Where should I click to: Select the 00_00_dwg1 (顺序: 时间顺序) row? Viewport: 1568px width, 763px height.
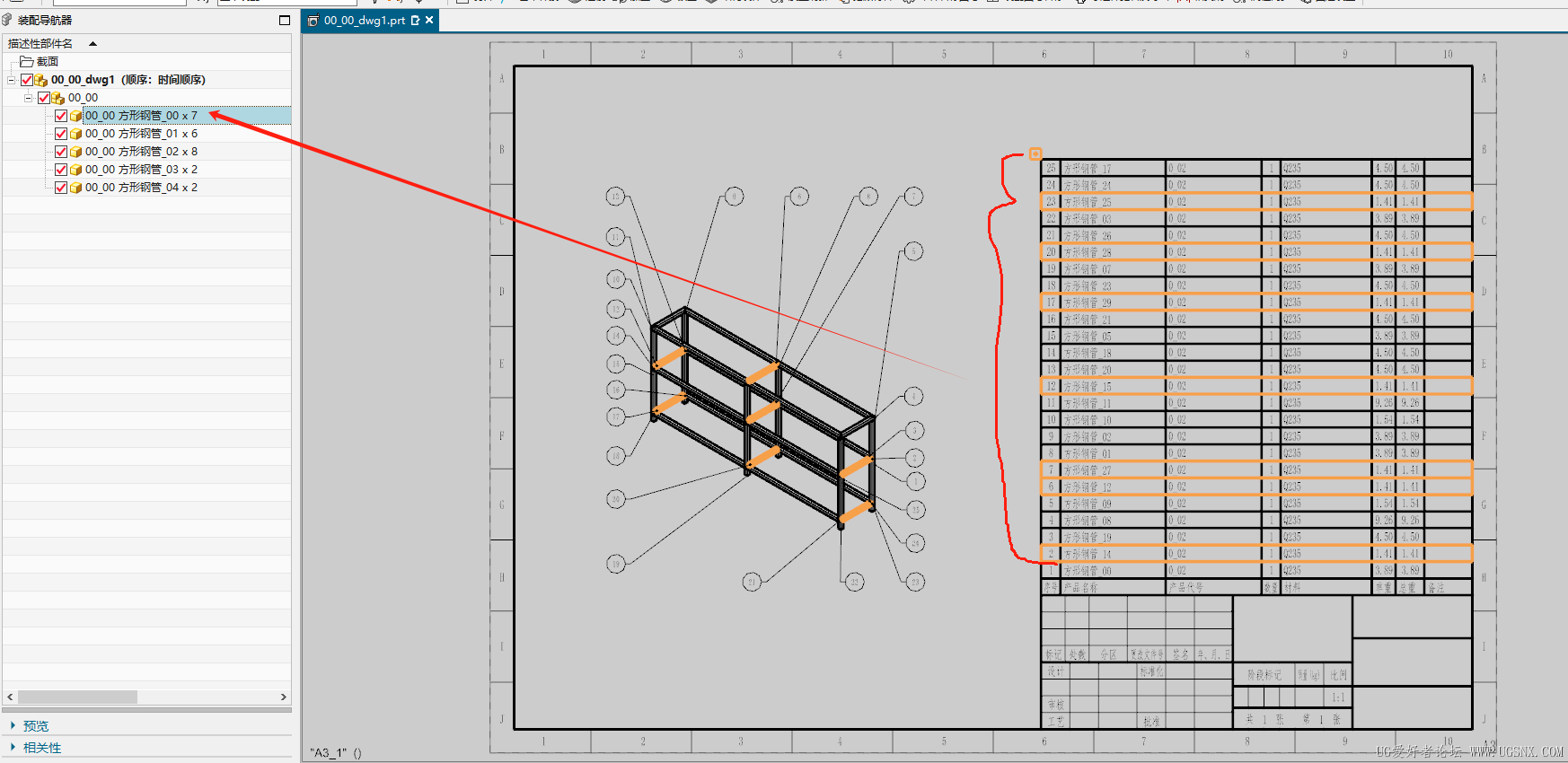tap(128, 80)
